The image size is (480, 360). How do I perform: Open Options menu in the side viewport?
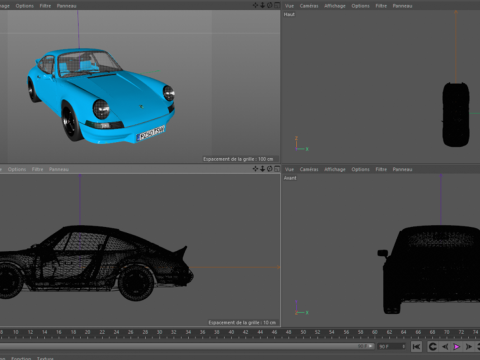click(x=17, y=169)
